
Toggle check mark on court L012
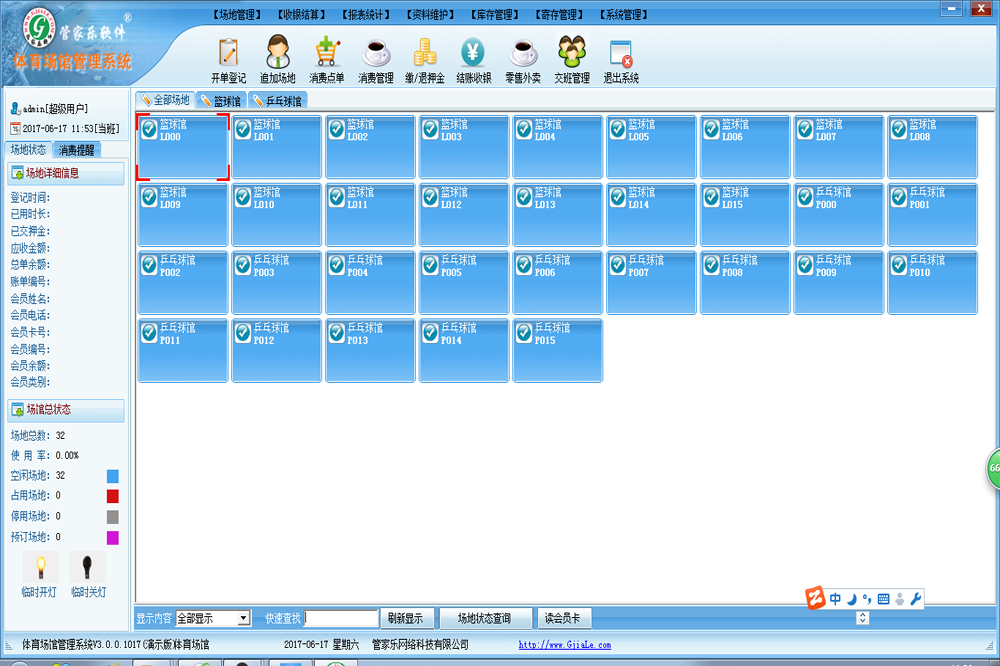430,198
